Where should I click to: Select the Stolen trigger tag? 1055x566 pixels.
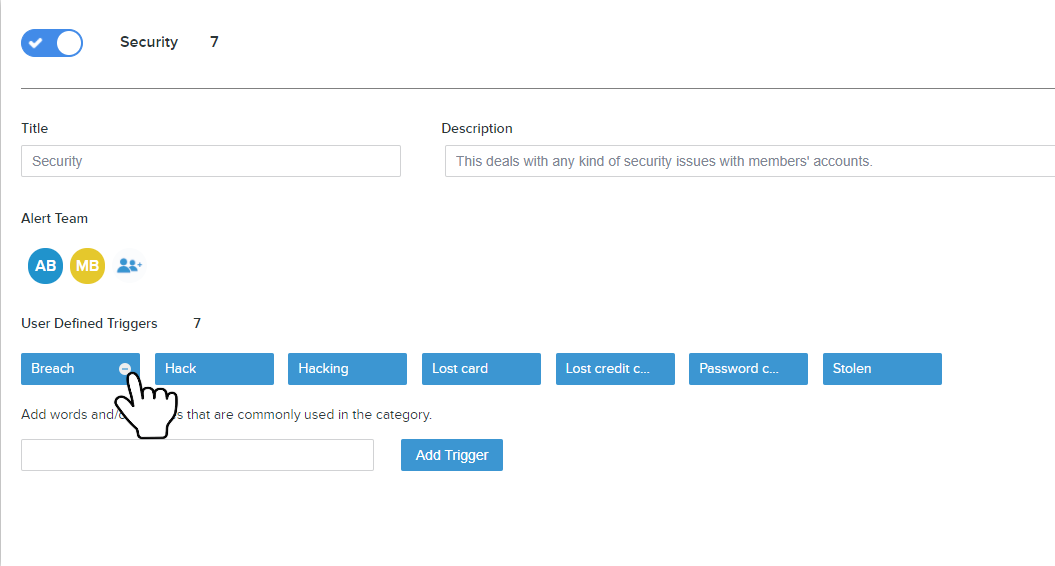tap(882, 369)
